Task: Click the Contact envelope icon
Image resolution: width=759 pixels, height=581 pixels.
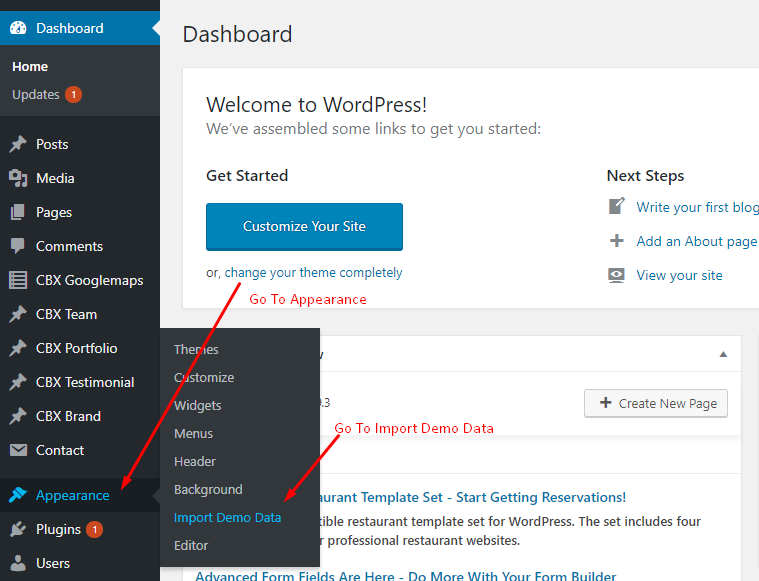Action: pyautogui.click(x=18, y=450)
